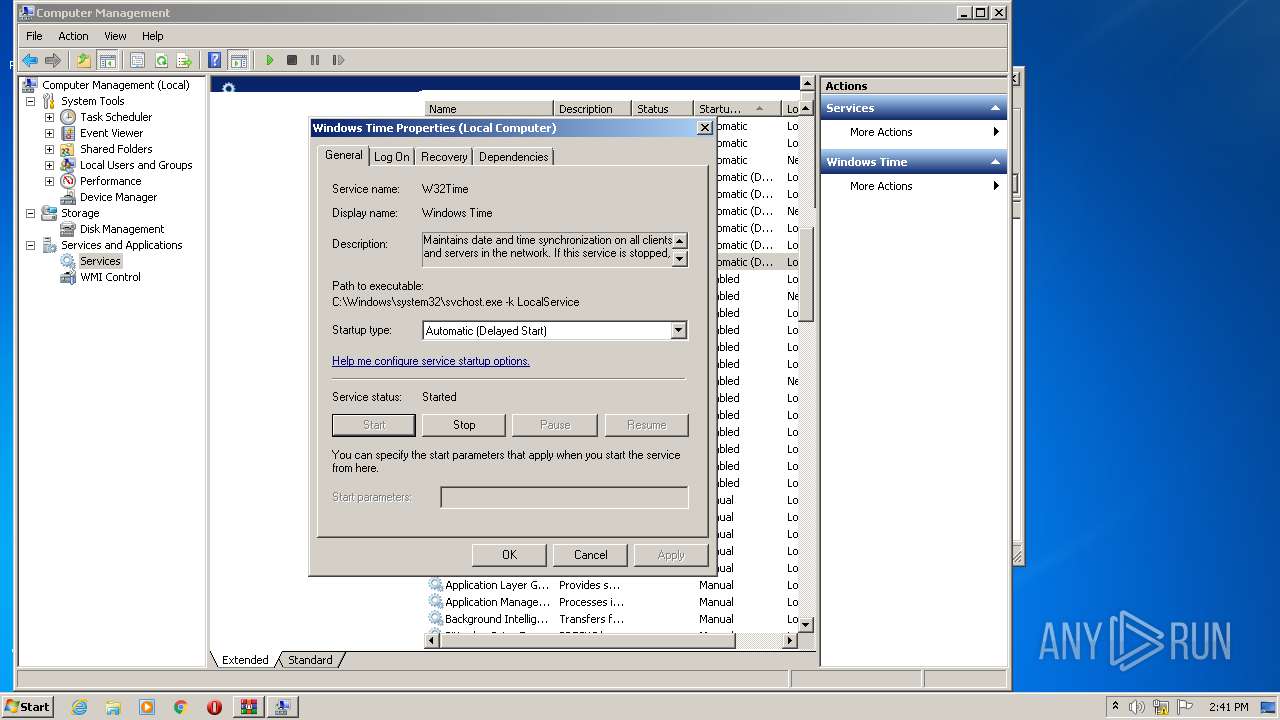
Task: Collapse the Services and Applications node
Action: pos(30,245)
